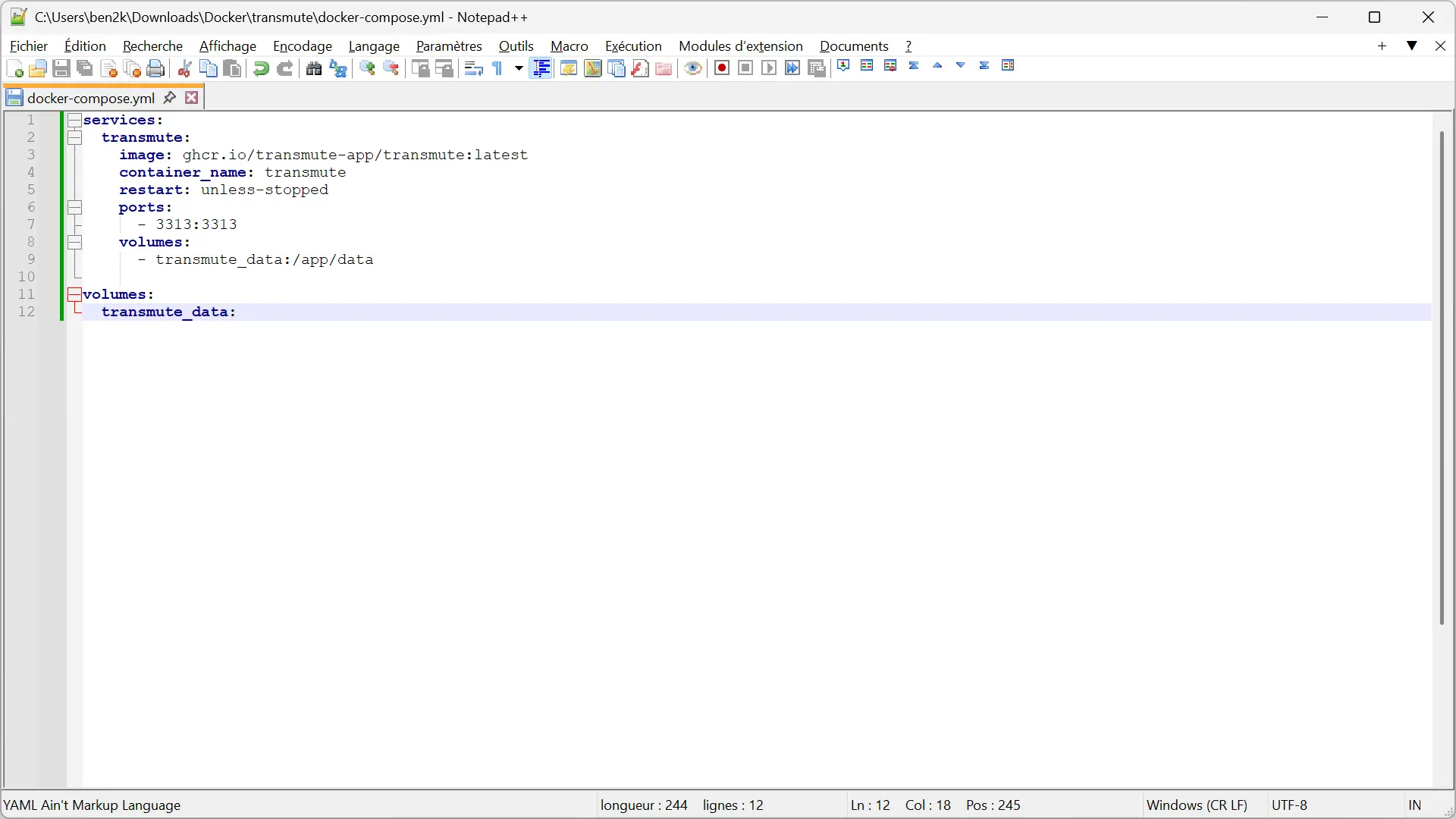The image size is (1456, 819).
Task: Open the Encodage menu
Action: [x=303, y=46]
